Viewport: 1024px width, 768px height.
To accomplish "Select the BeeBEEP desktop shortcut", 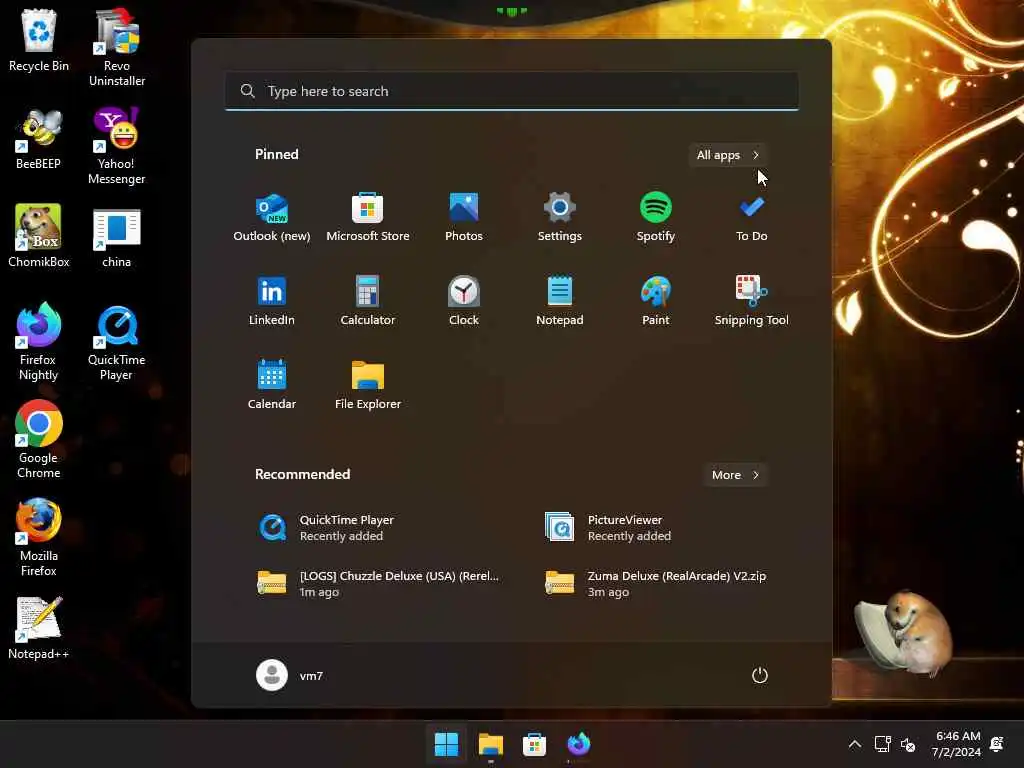I will click(x=39, y=138).
